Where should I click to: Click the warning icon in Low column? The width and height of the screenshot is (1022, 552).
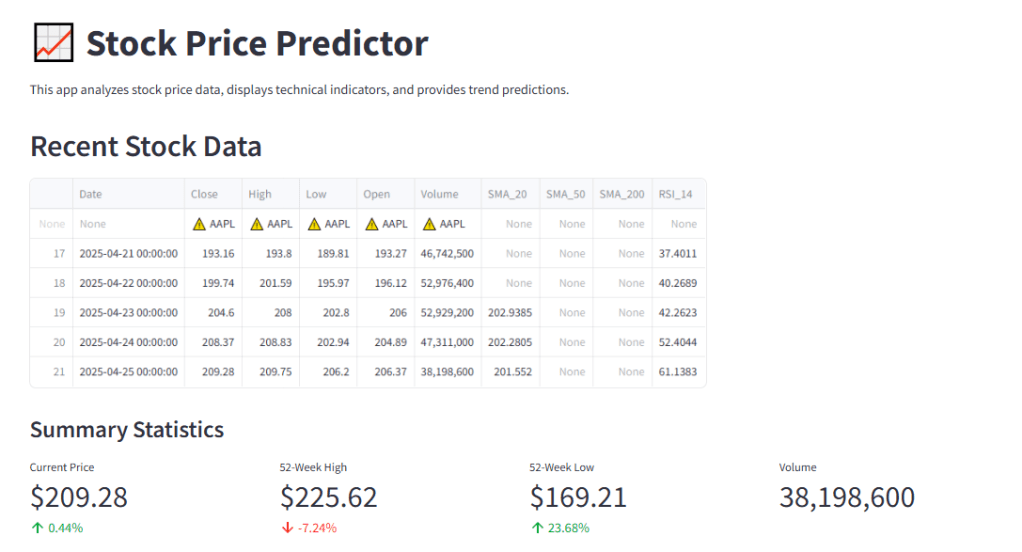click(315, 224)
